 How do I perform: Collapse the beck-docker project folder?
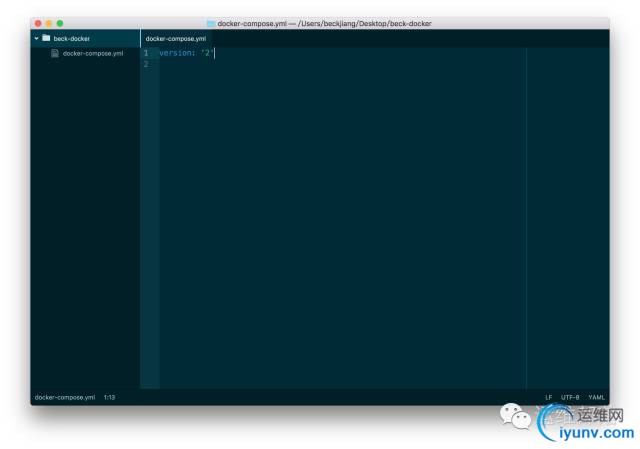click(x=36, y=38)
